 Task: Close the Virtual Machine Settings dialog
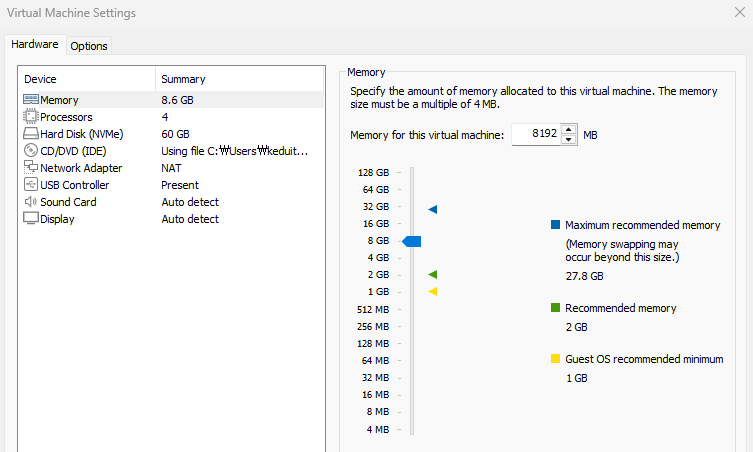click(740, 12)
